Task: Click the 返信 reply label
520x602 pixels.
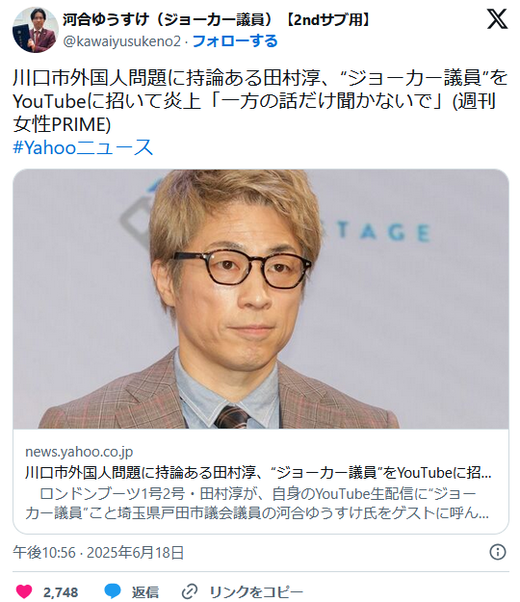Action: click(x=145, y=592)
